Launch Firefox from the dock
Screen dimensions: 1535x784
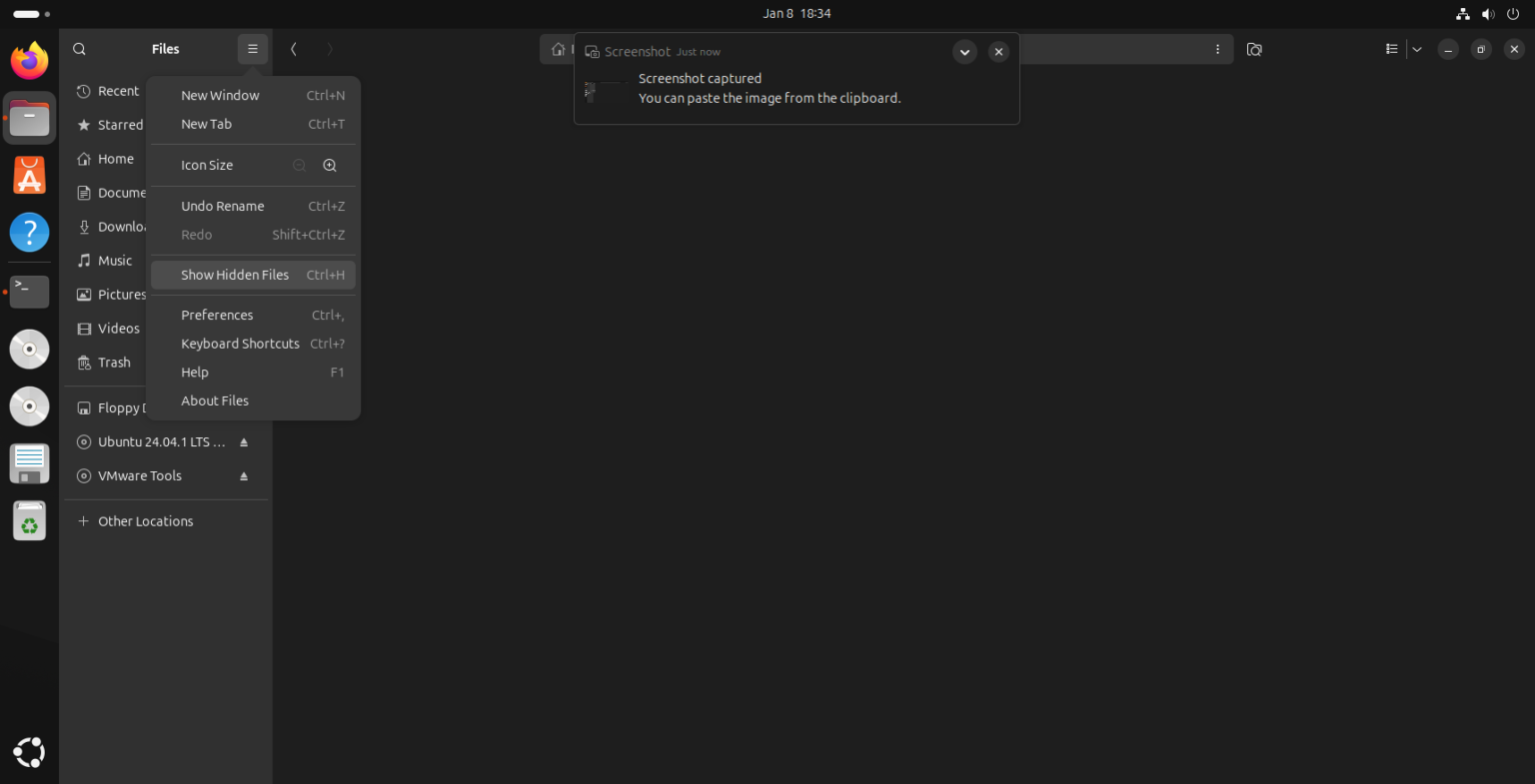click(x=29, y=60)
